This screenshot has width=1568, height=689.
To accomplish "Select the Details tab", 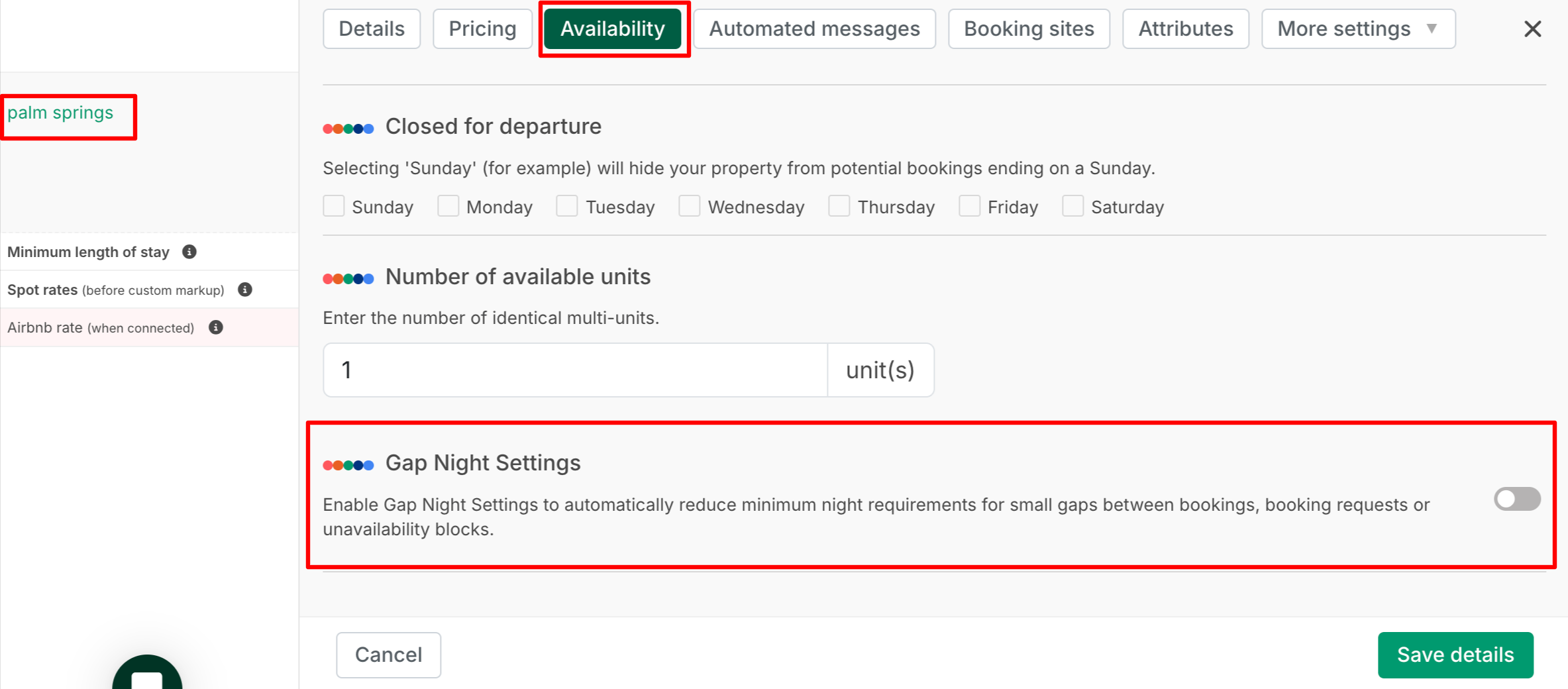I will click(x=372, y=29).
